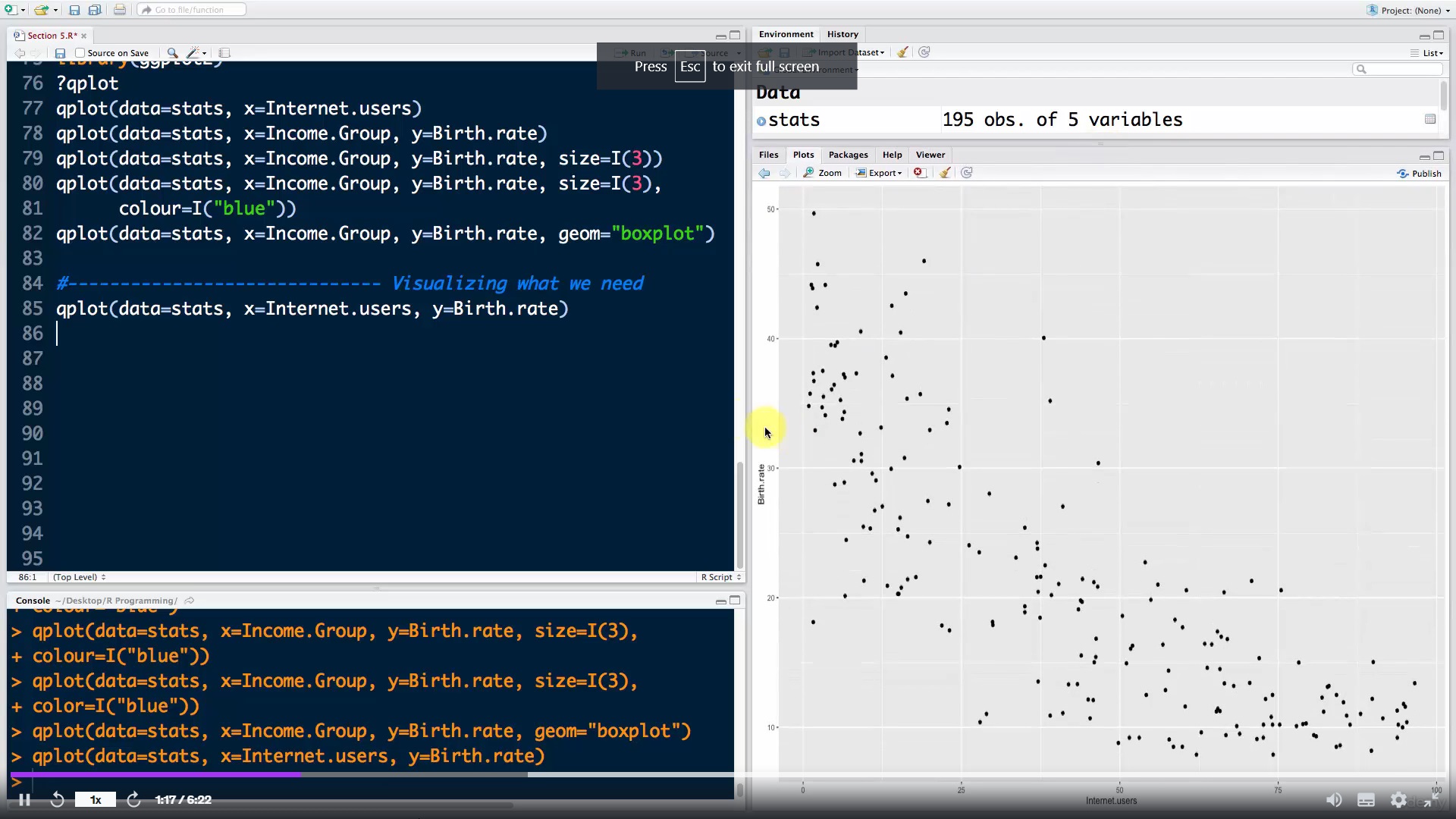Click the Publish button
This screenshot has height=819, width=1456.
(x=1420, y=174)
